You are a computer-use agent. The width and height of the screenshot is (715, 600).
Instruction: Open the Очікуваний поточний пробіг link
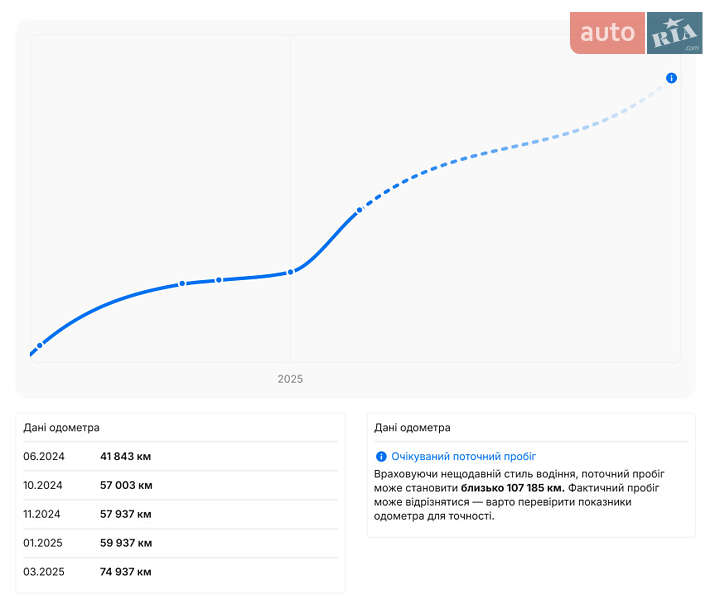(x=463, y=456)
